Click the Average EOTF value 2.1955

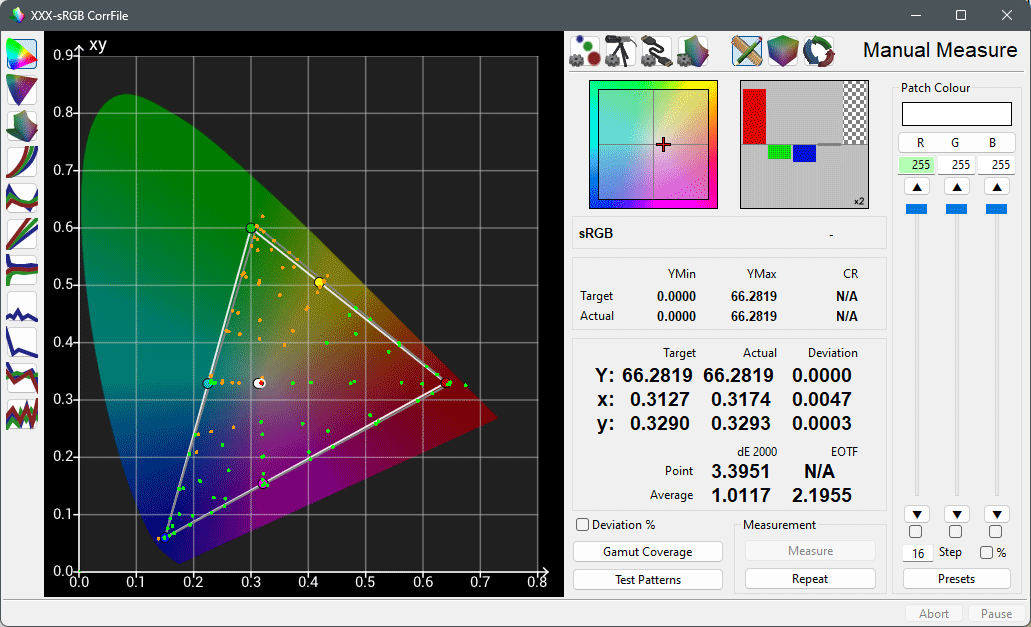pyautogui.click(x=821, y=495)
